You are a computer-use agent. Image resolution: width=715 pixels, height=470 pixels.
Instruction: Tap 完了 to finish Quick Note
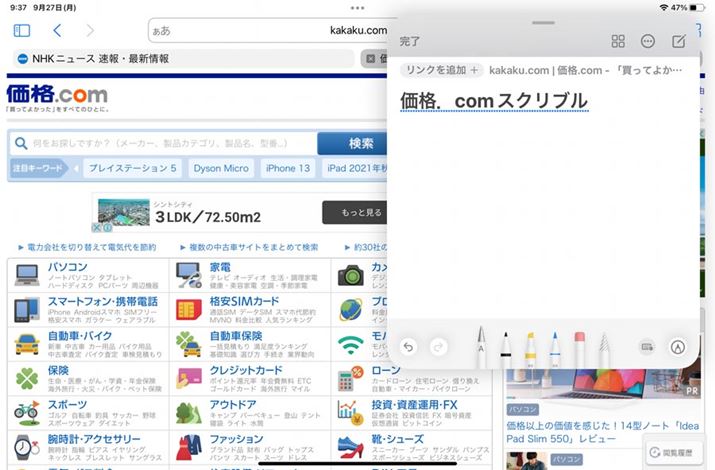(409, 41)
